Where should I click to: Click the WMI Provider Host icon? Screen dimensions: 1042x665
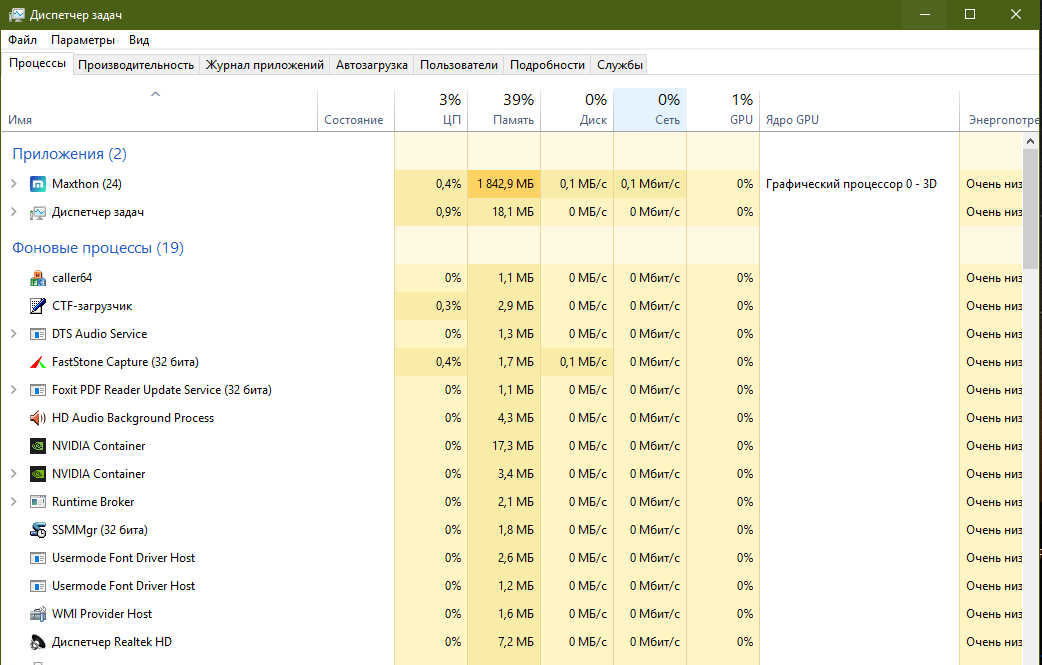(38, 614)
